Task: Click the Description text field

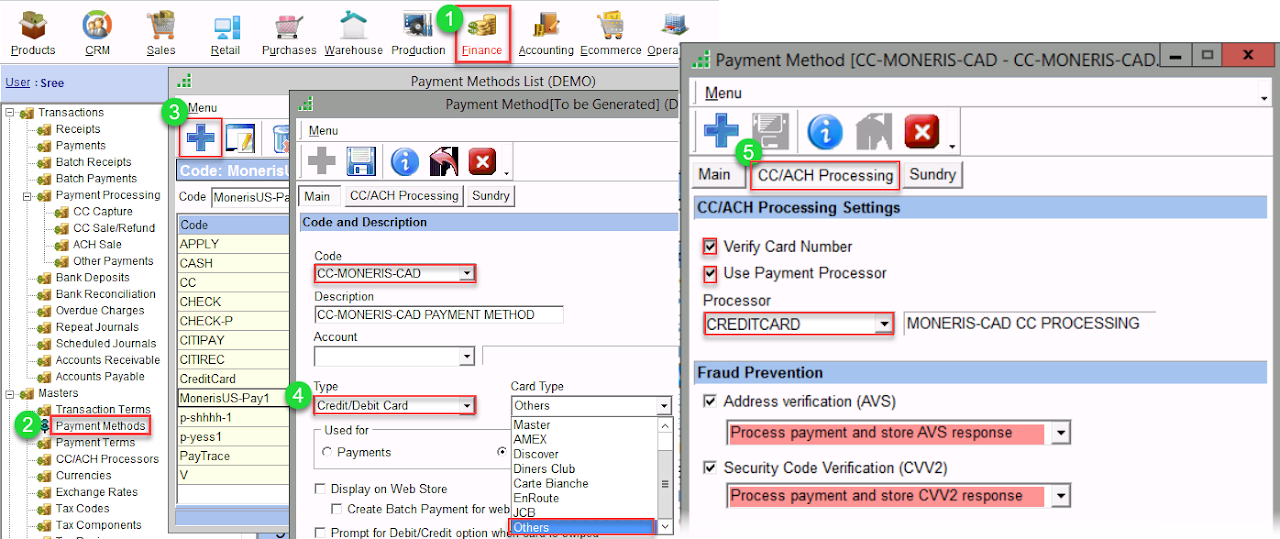Action: (438, 315)
